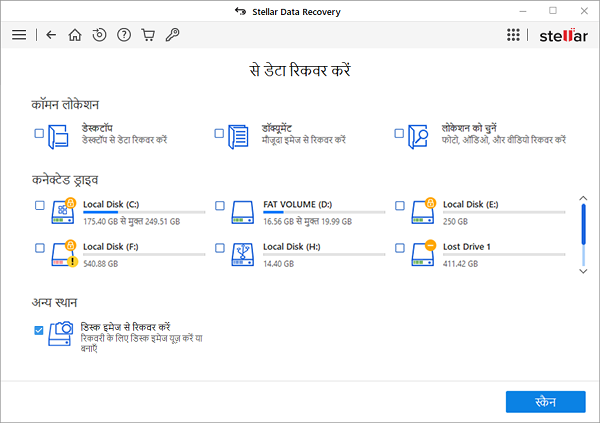Screen dimensions: 600x423
Task: Click the stellar logo
Action: tap(563, 35)
